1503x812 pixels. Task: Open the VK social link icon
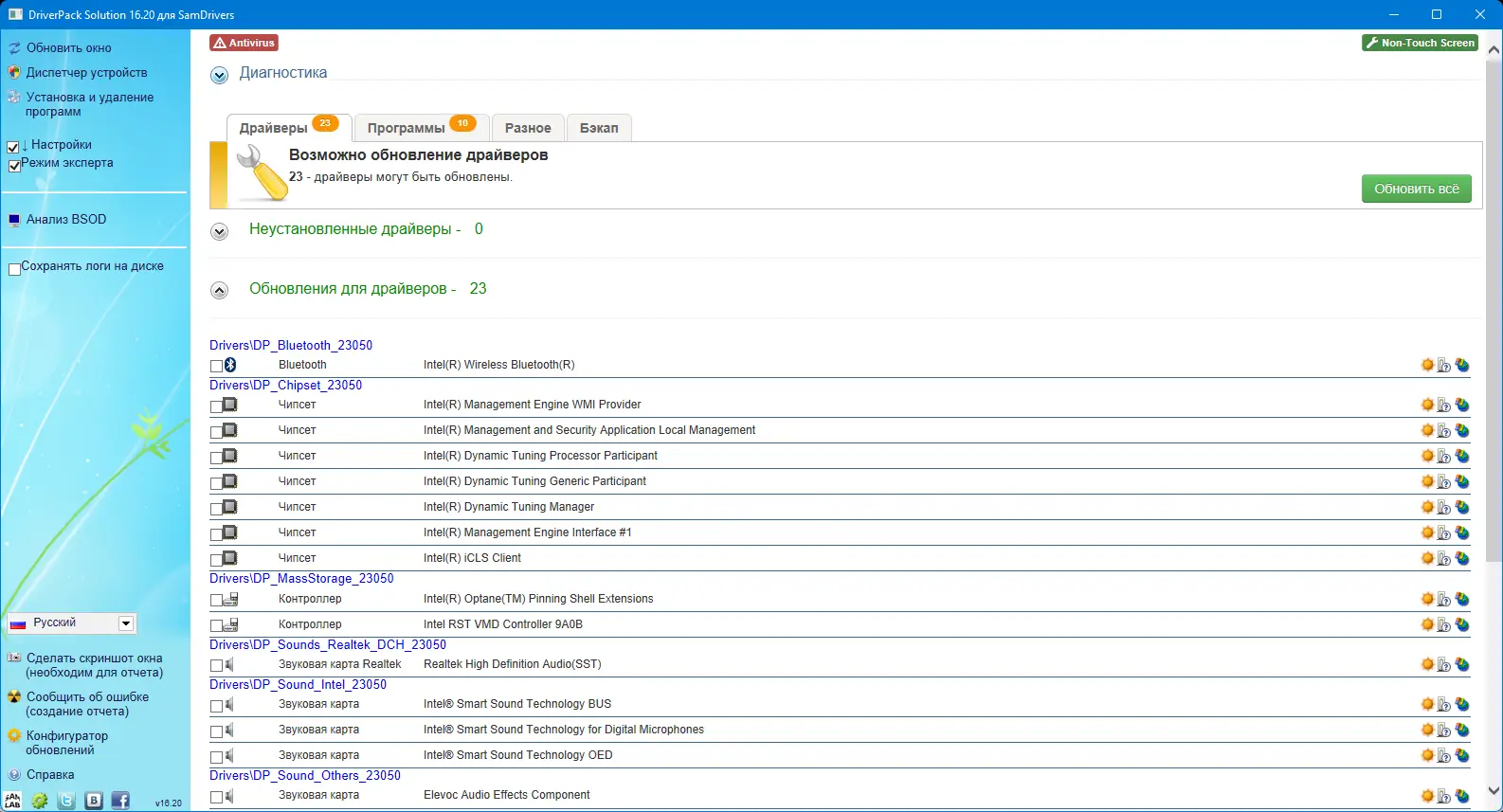pos(94,801)
